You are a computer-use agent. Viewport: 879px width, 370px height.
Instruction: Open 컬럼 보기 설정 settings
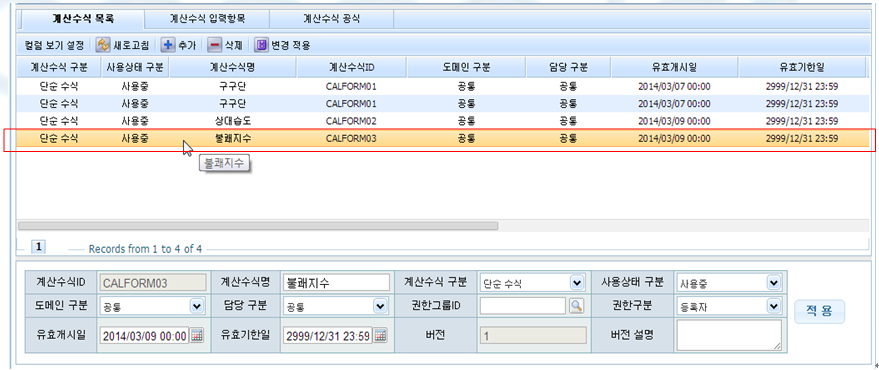(54, 45)
